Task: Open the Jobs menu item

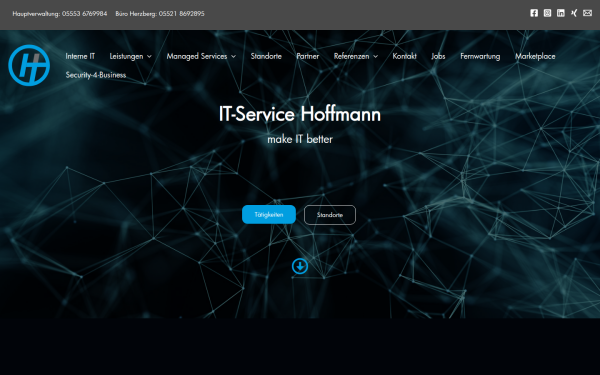Action: click(x=438, y=56)
